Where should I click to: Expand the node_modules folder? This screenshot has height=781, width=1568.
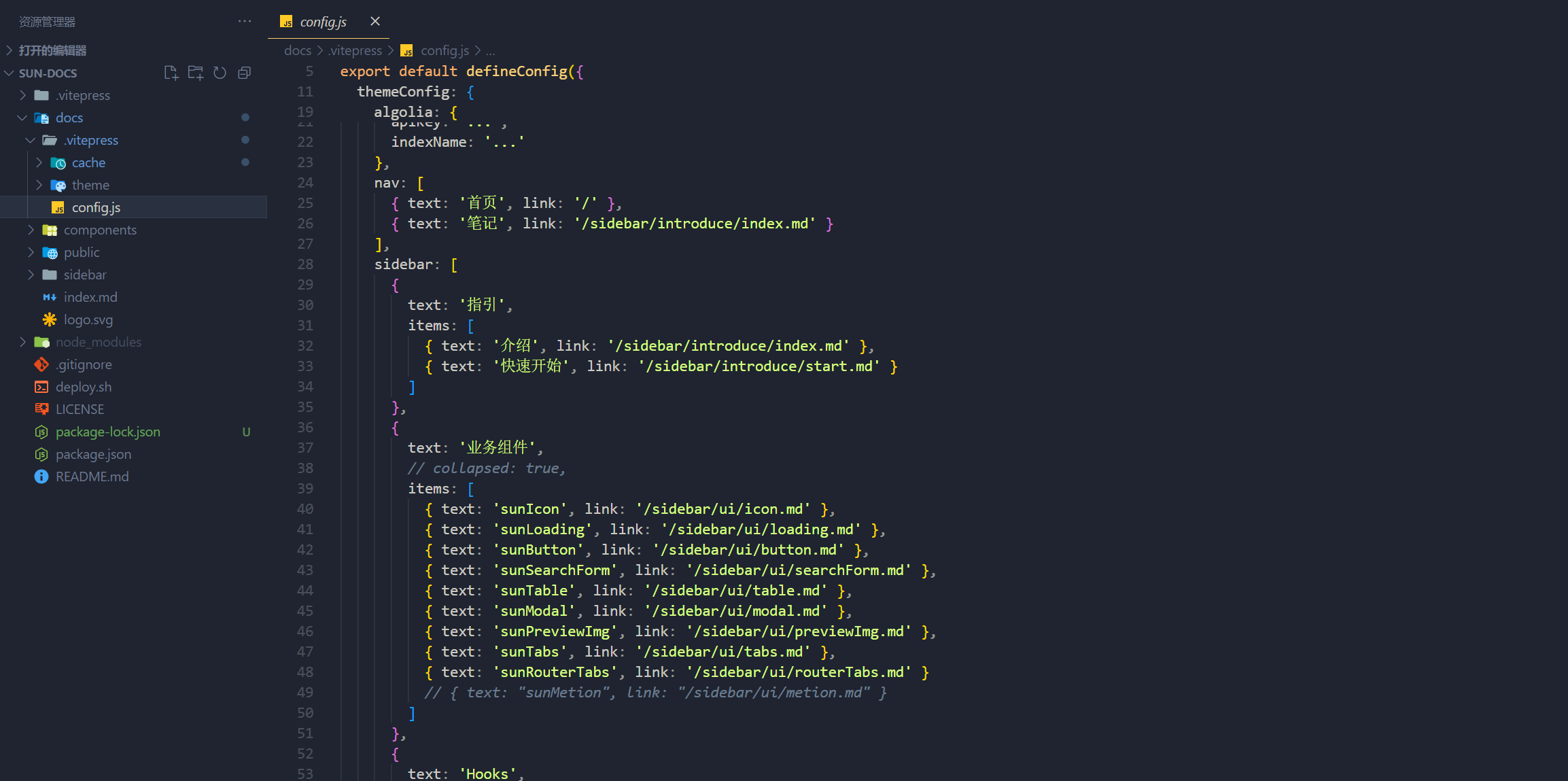tap(22, 342)
